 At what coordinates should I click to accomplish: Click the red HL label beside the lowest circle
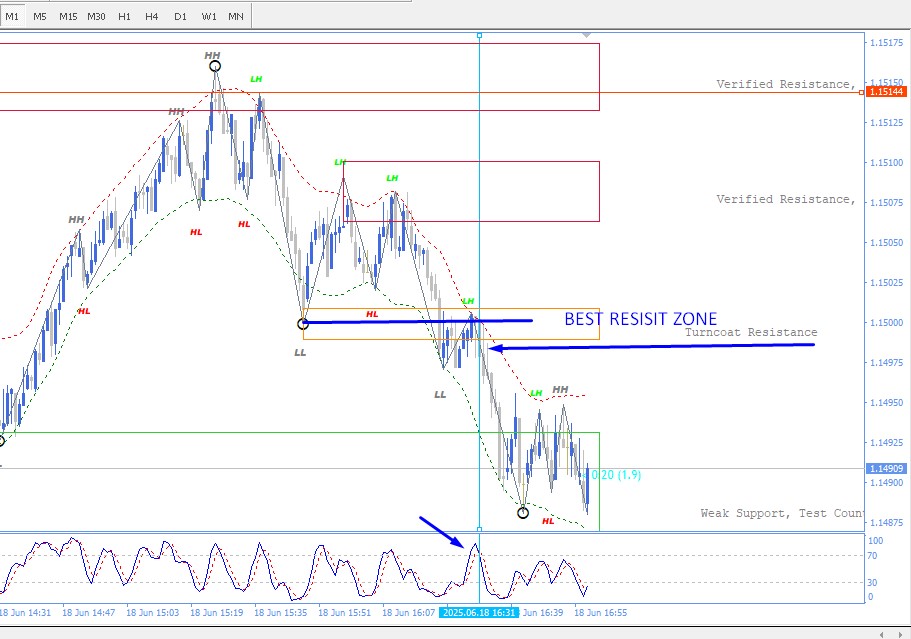click(x=548, y=521)
